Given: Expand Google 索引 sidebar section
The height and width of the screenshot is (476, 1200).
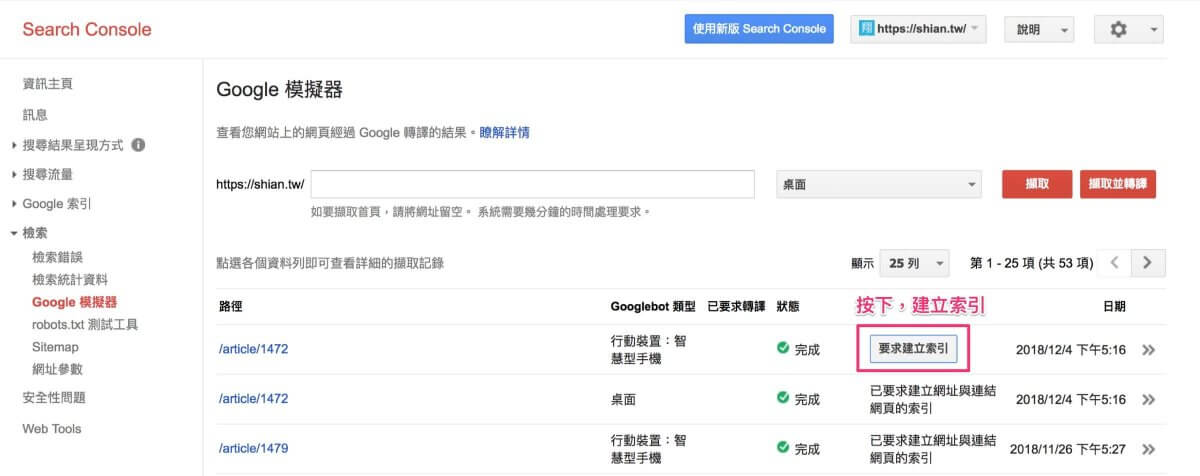Looking at the screenshot, I should point(57,204).
